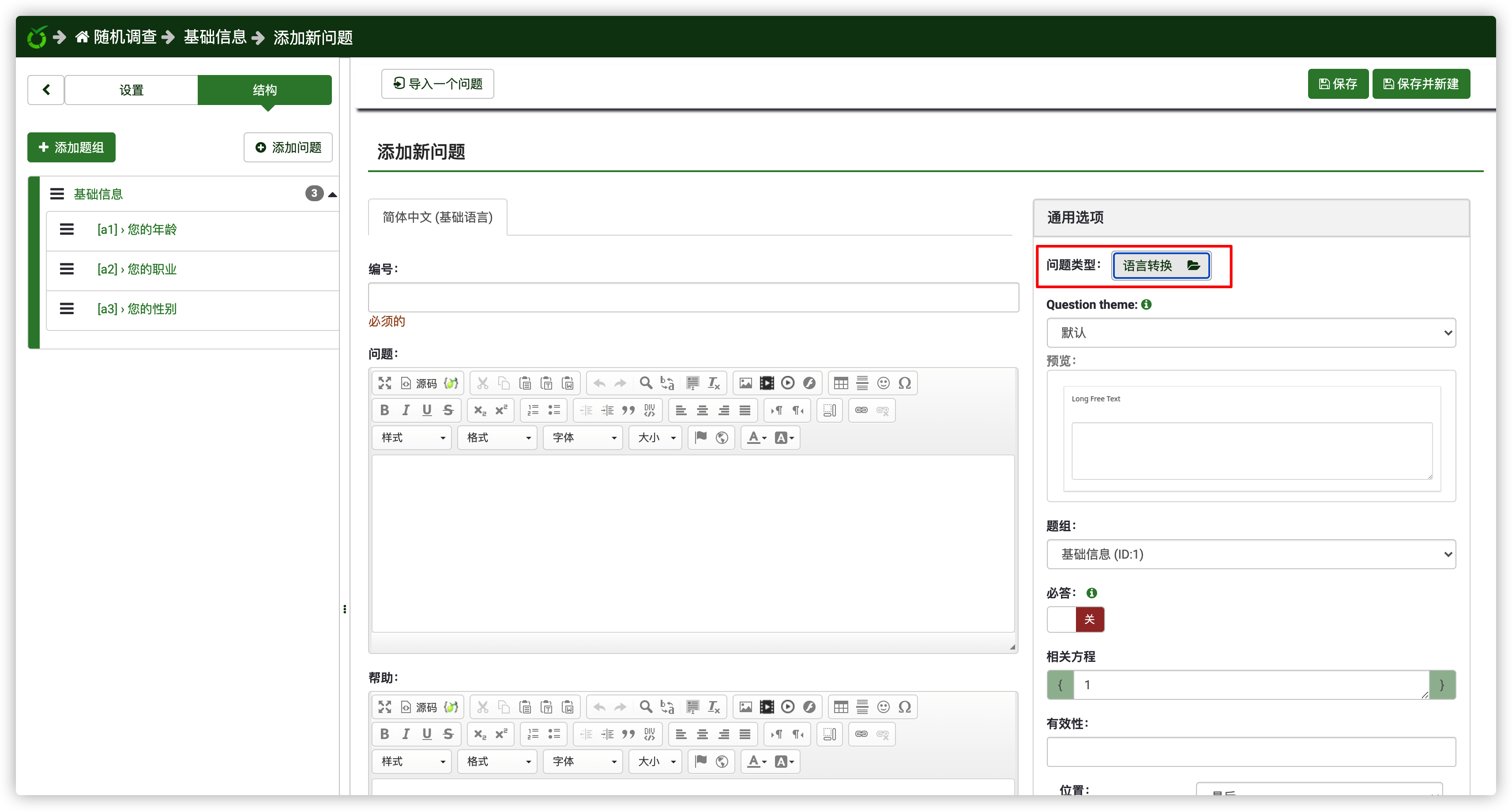Insert a blockquote in the 问题 editor
This screenshot has width=1512, height=811.
tap(628, 410)
